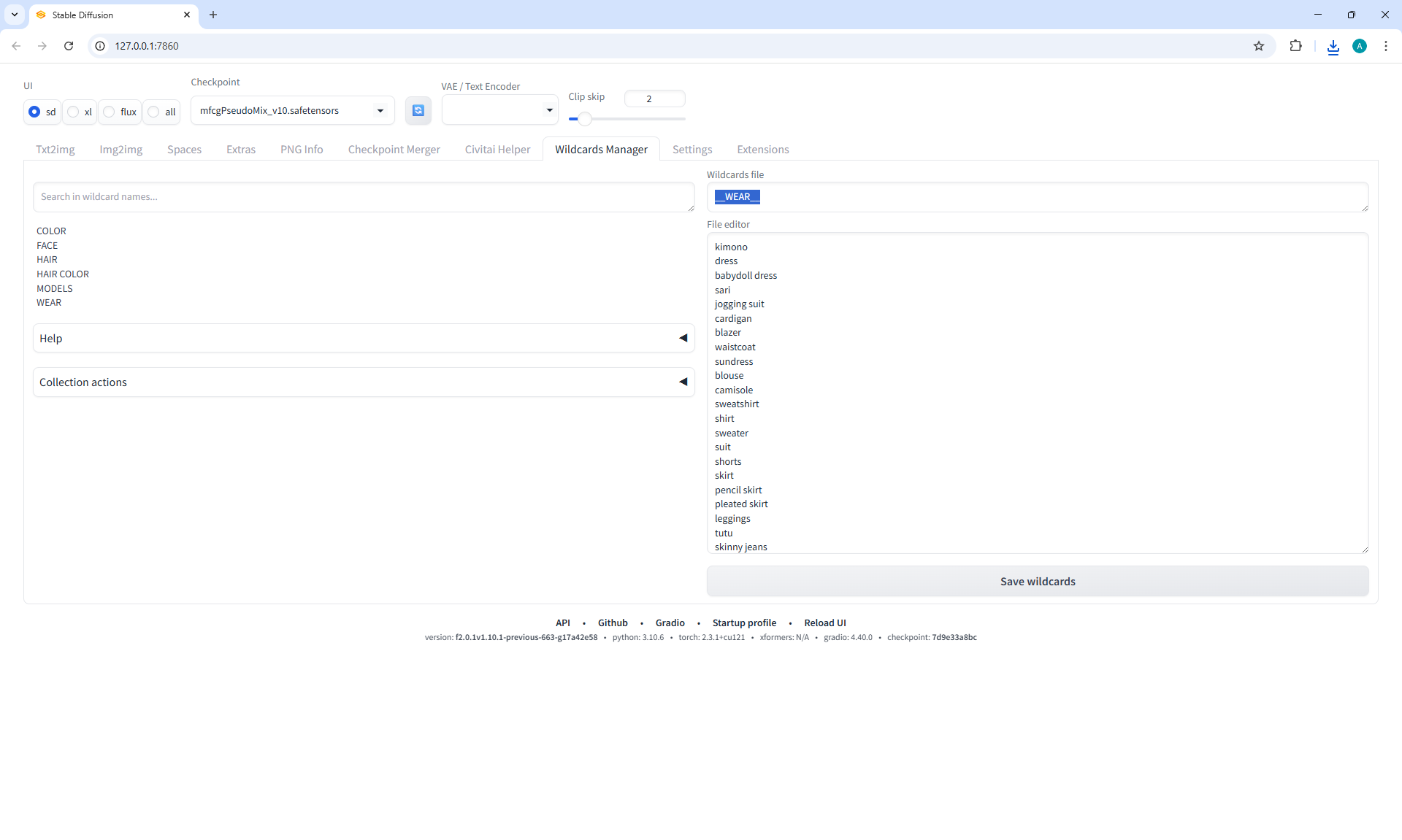The height and width of the screenshot is (840, 1402).
Task: Reload the browser page
Action: (x=69, y=46)
